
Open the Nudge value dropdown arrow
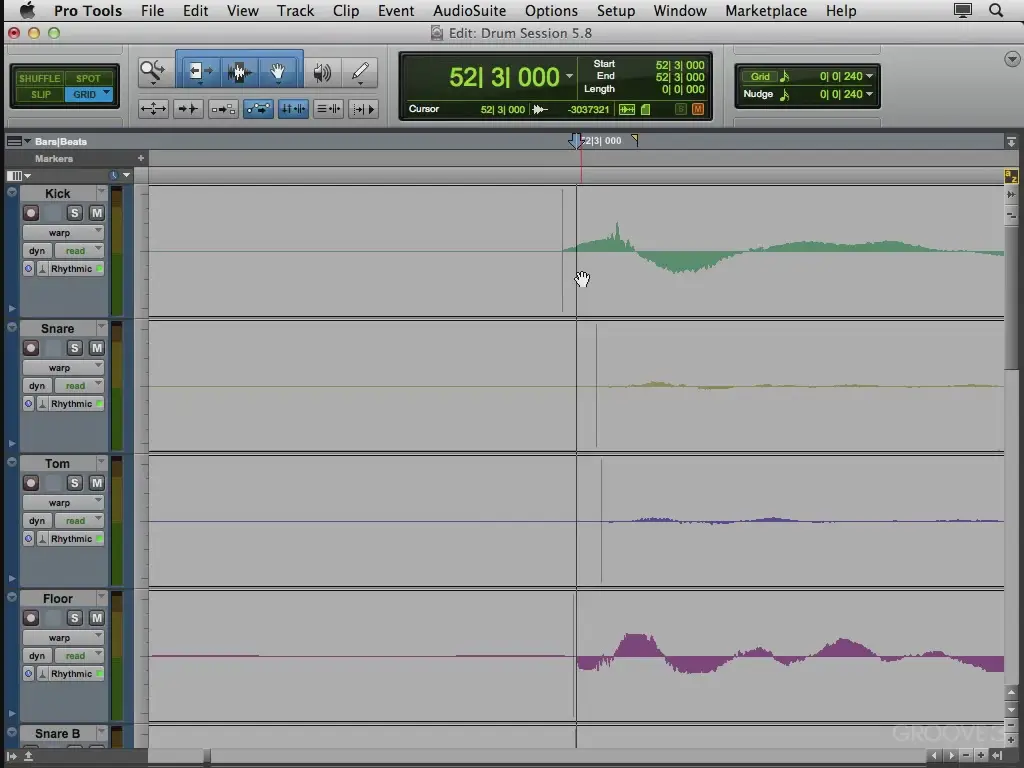pyautogui.click(x=869, y=95)
